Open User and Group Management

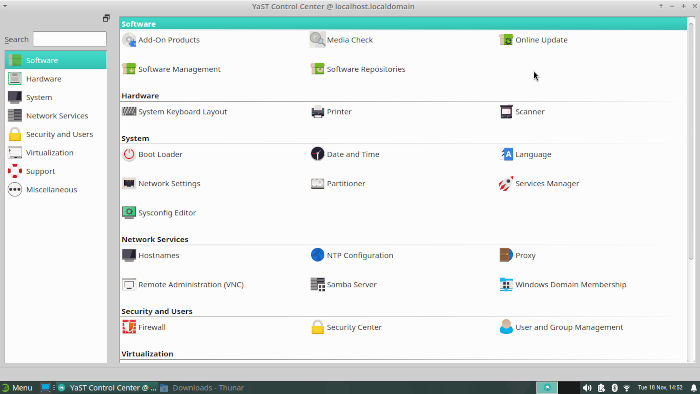[561, 327]
